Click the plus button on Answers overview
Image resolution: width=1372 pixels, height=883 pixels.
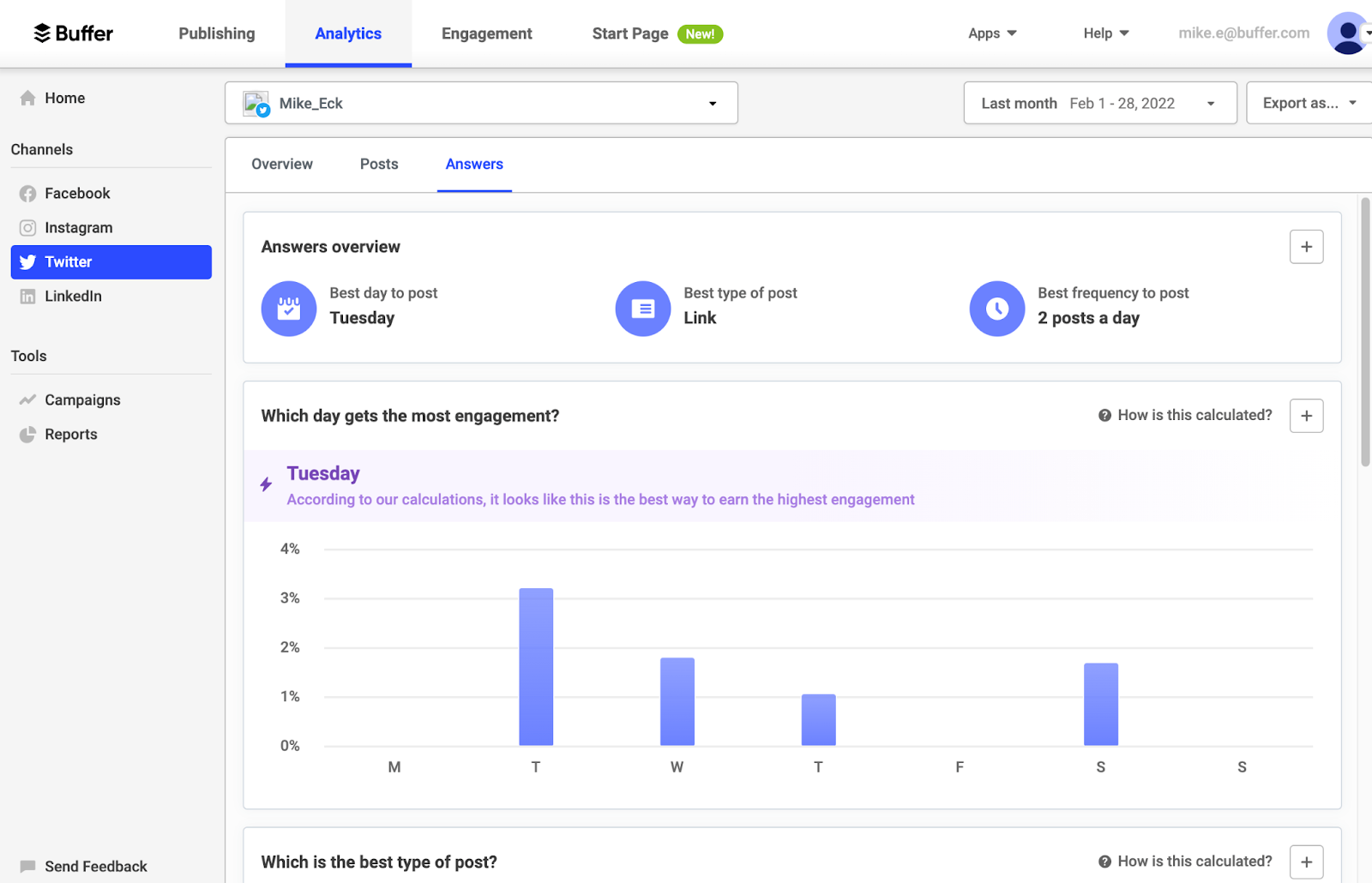point(1306,247)
